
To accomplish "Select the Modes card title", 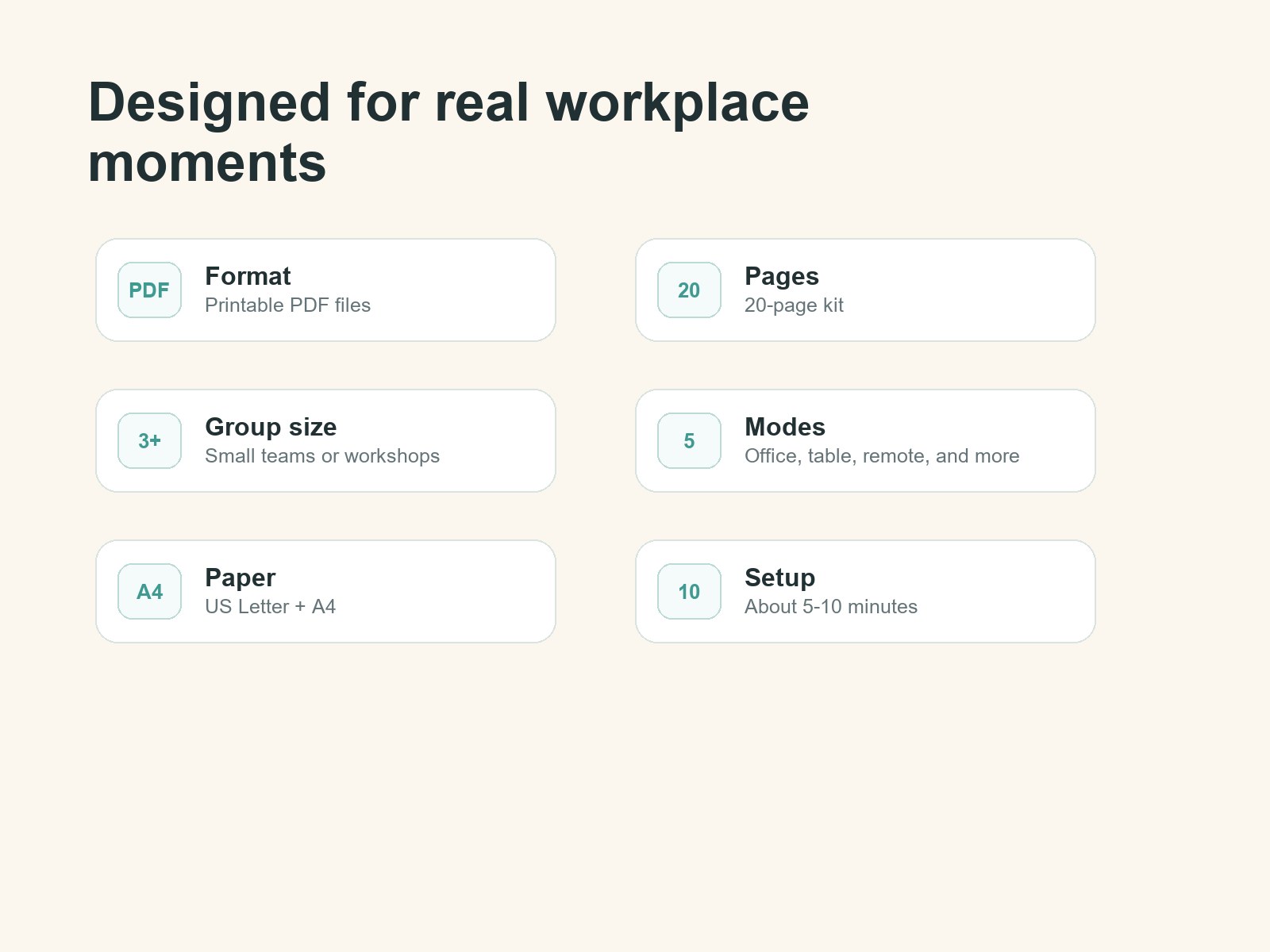I will pyautogui.click(x=785, y=427).
